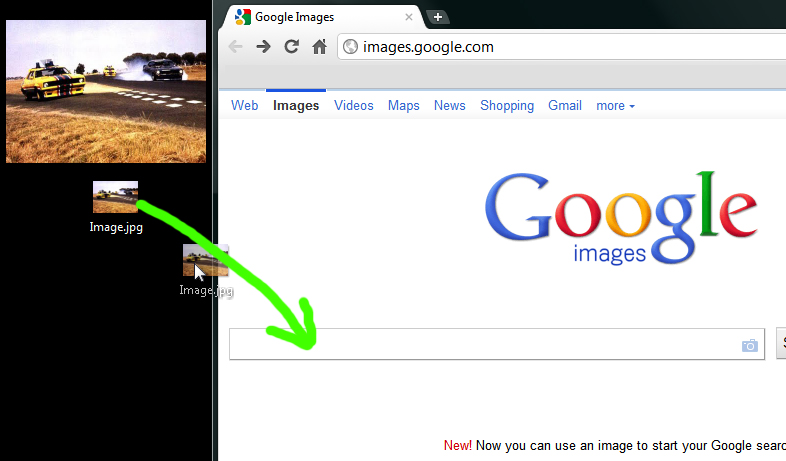
Task: Click the Image.jpg file name label
Action: tap(116, 227)
